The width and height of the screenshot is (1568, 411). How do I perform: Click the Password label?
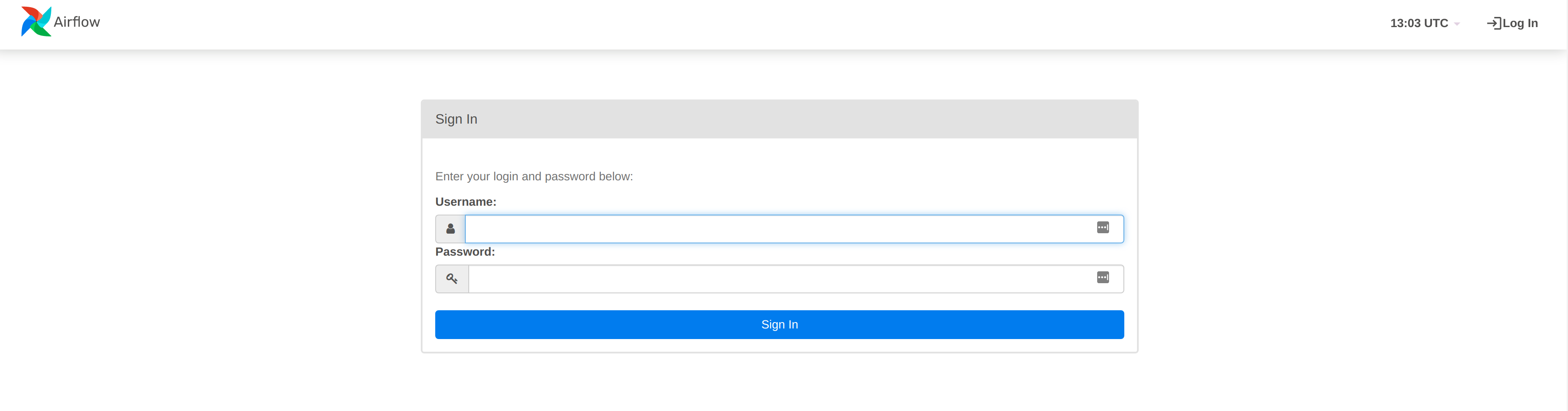pyautogui.click(x=465, y=252)
